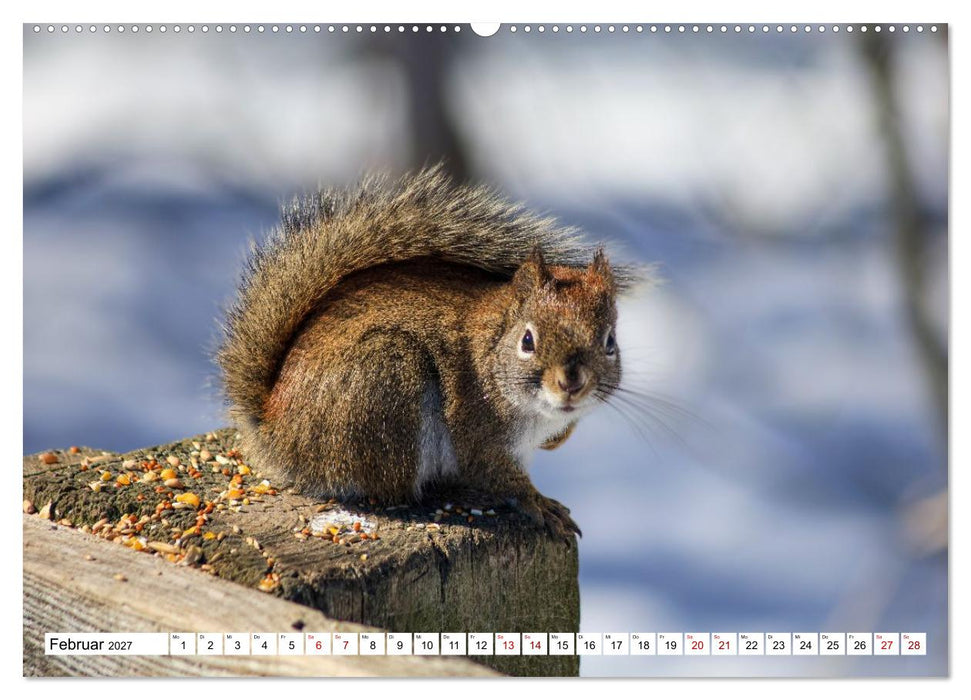This screenshot has height=700, width=971.
Task: Pick the red date 20
Action: pos(697,644)
